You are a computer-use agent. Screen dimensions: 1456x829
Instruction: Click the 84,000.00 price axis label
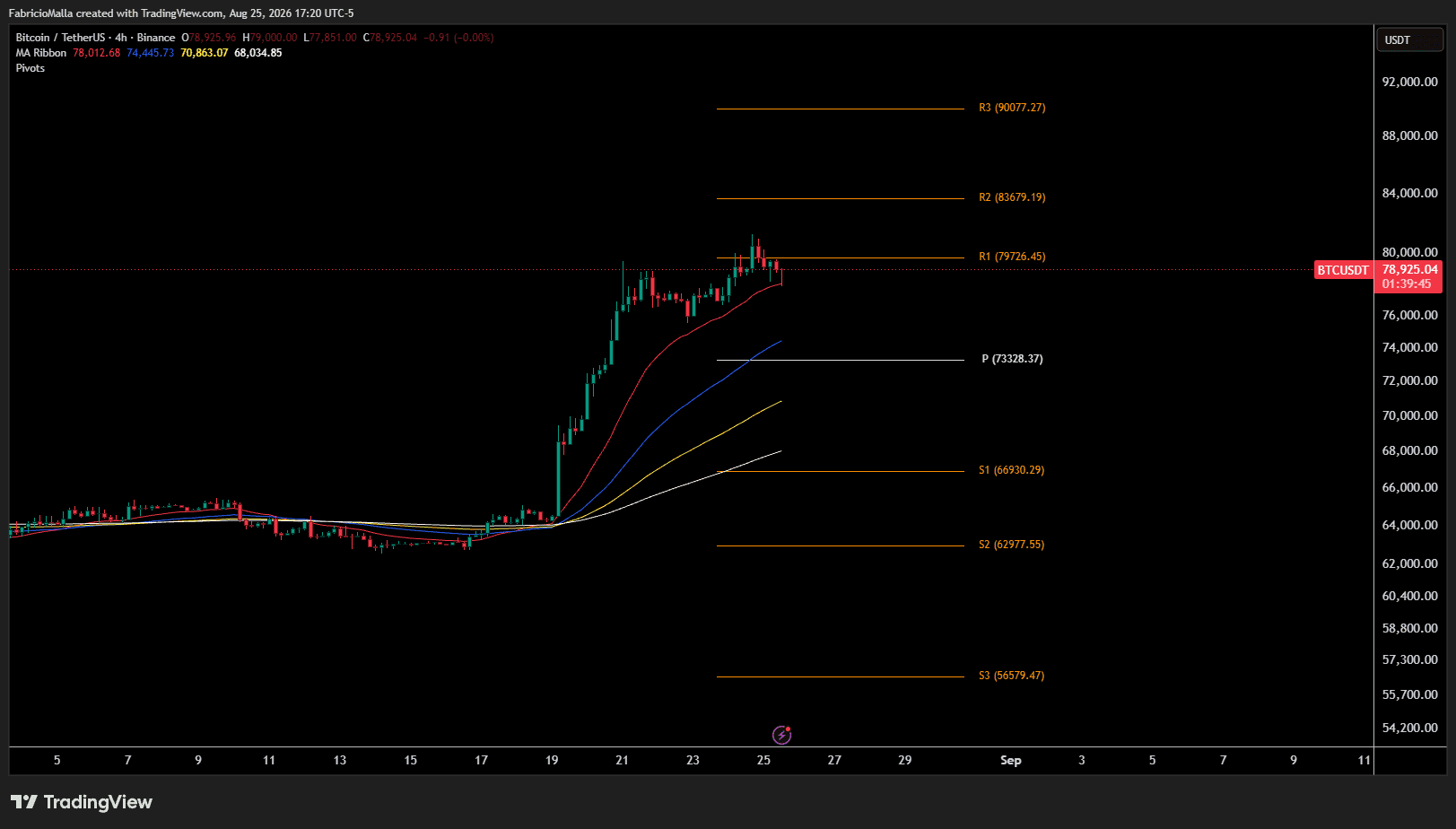(x=1409, y=193)
